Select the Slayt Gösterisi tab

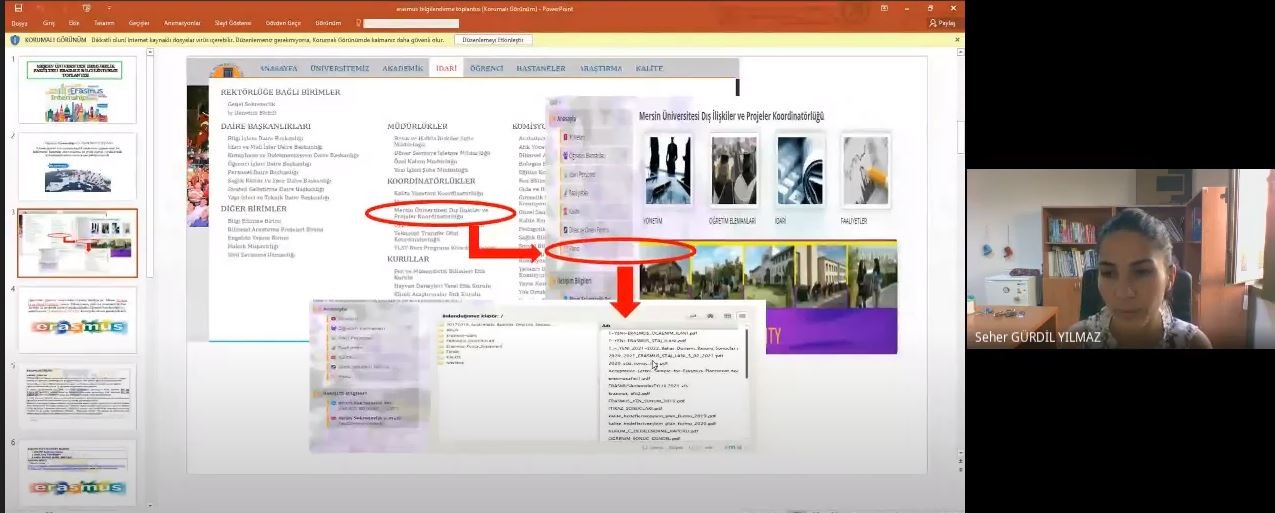(x=231, y=23)
